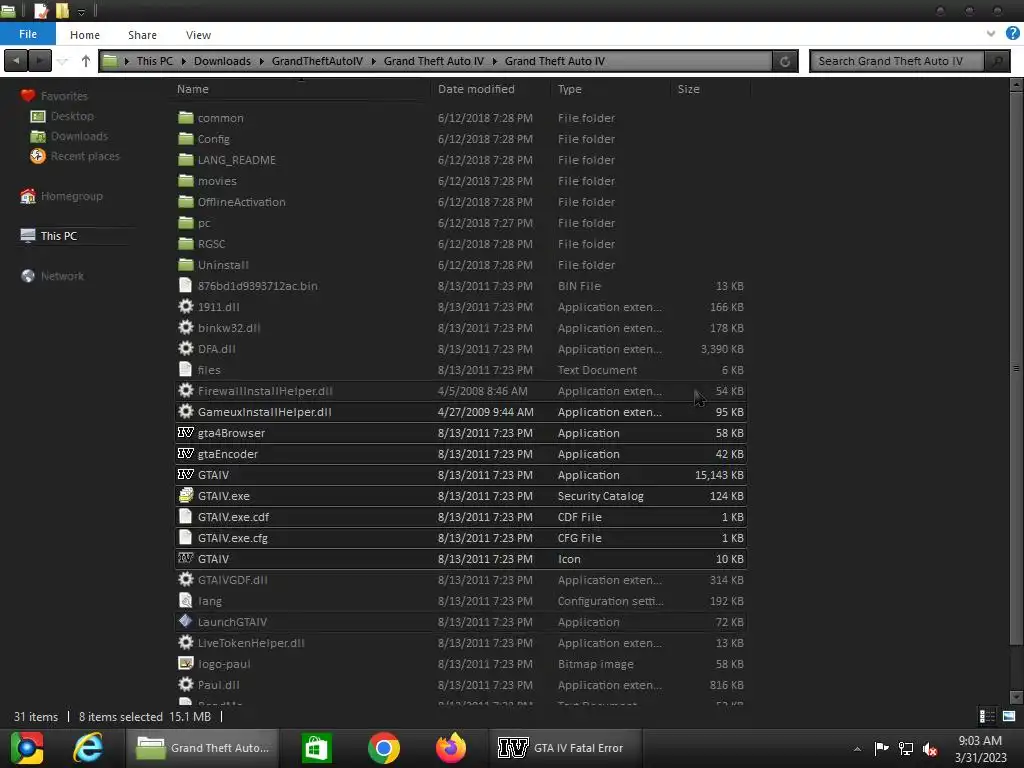Select Network in navigation pane

click(x=62, y=276)
